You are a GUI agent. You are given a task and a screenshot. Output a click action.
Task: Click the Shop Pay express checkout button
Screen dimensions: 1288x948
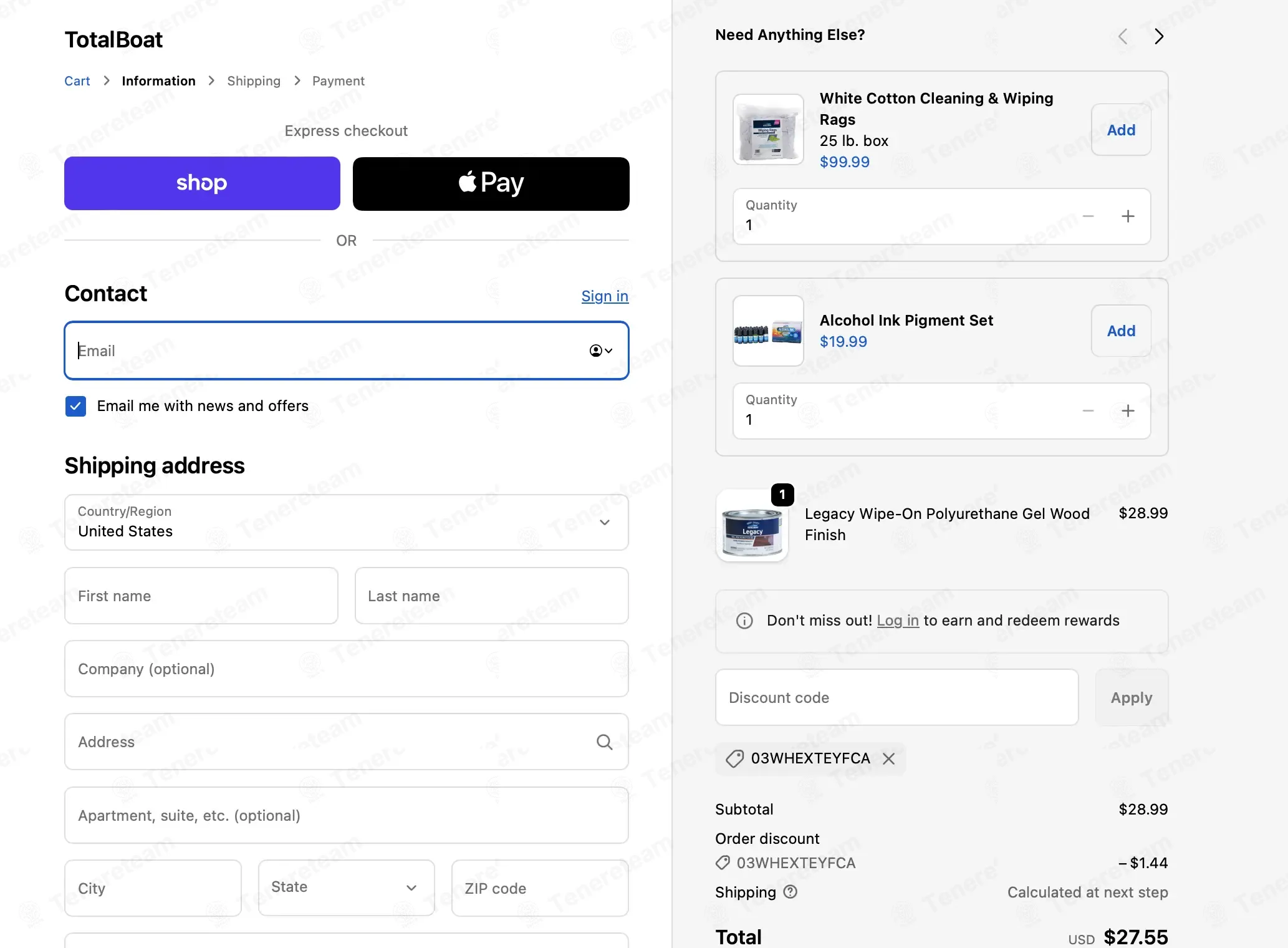pyautogui.click(x=202, y=183)
